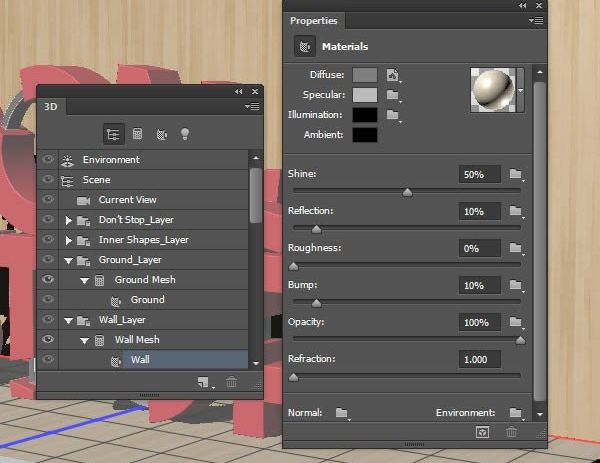
Task: Expand the Inner Shapes_Layer group
Action: click(x=68, y=240)
